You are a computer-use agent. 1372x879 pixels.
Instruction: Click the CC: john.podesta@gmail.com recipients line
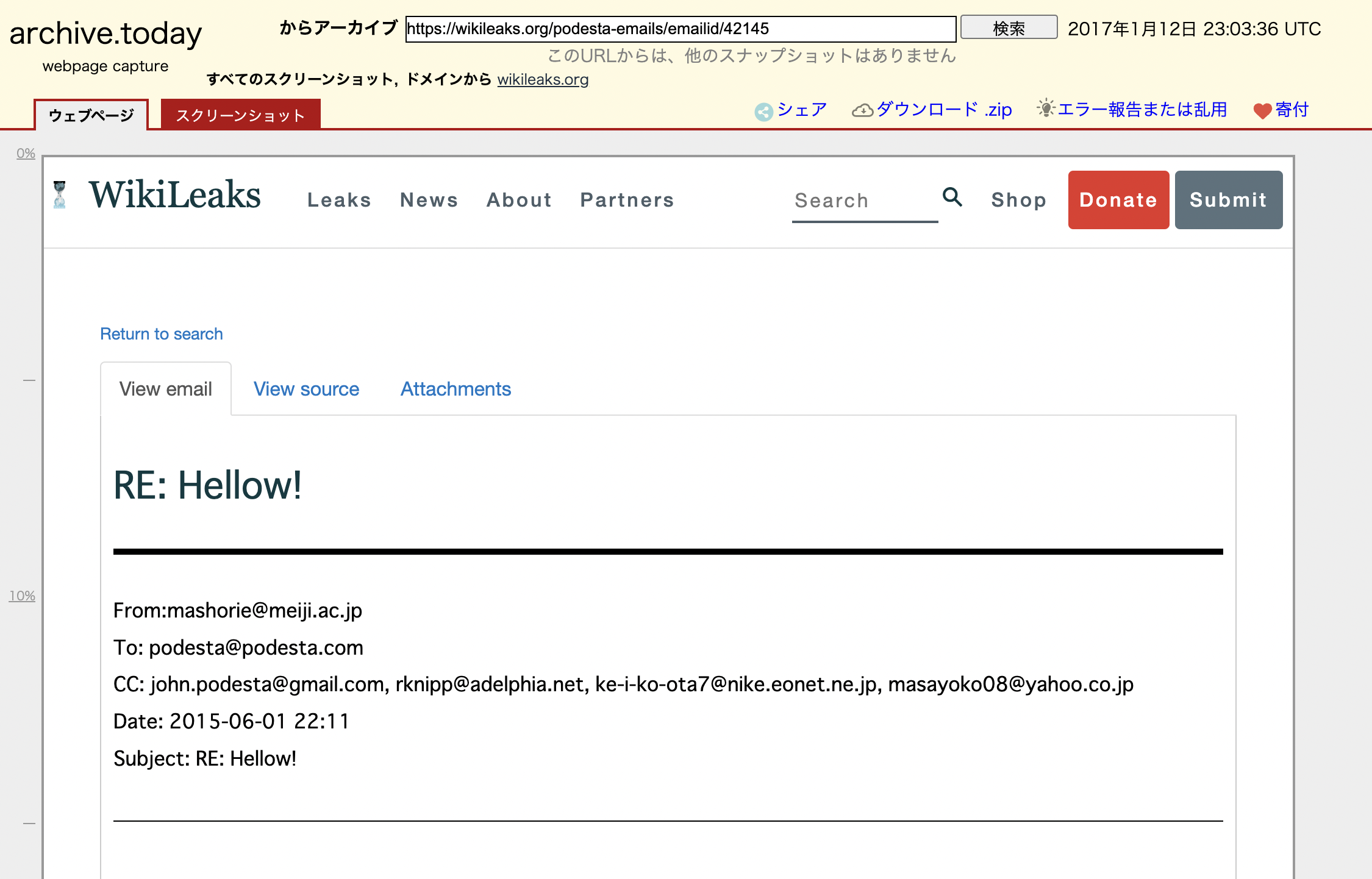pos(624,684)
